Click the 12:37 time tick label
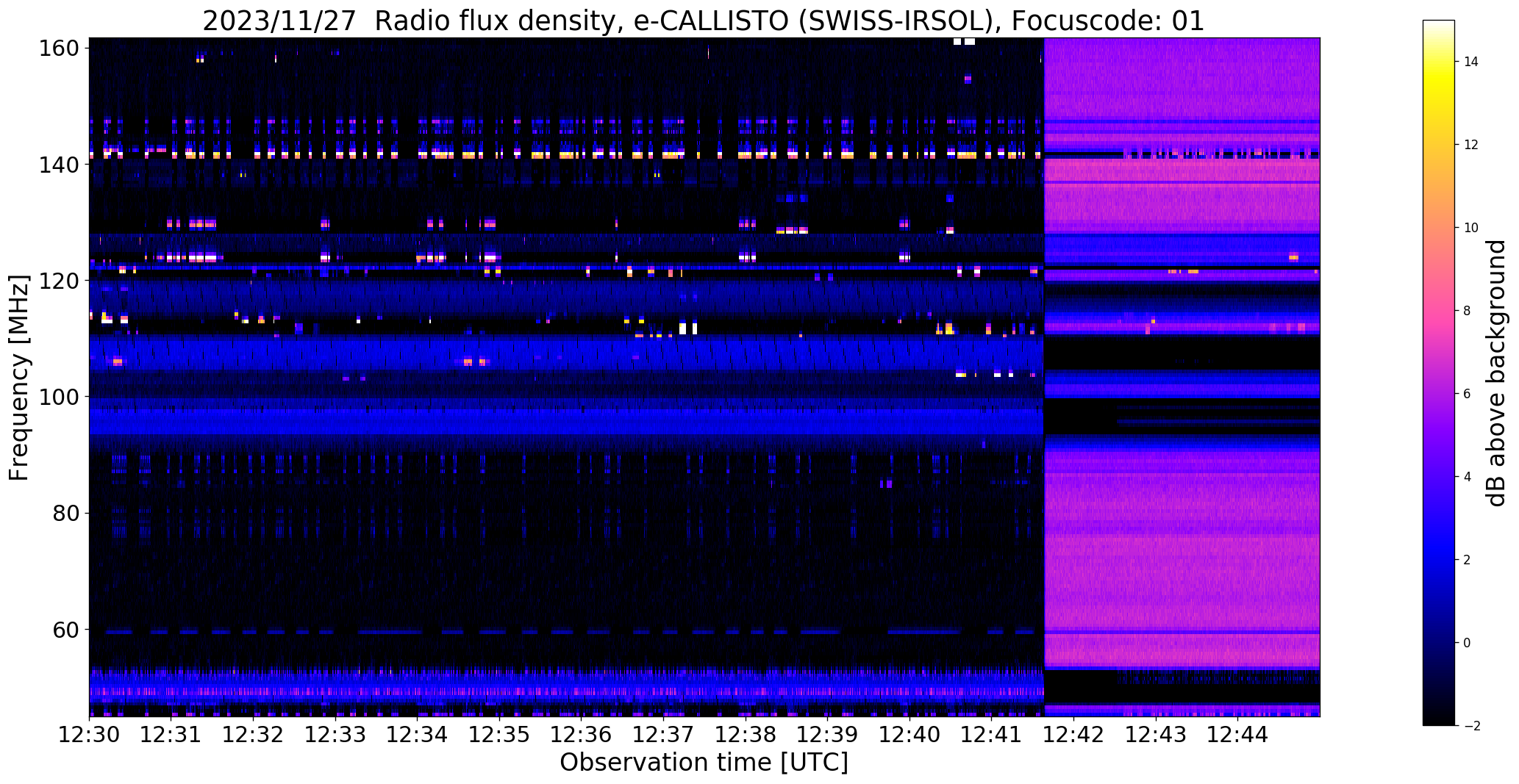Viewport: 1519px width, 784px height. click(x=663, y=735)
